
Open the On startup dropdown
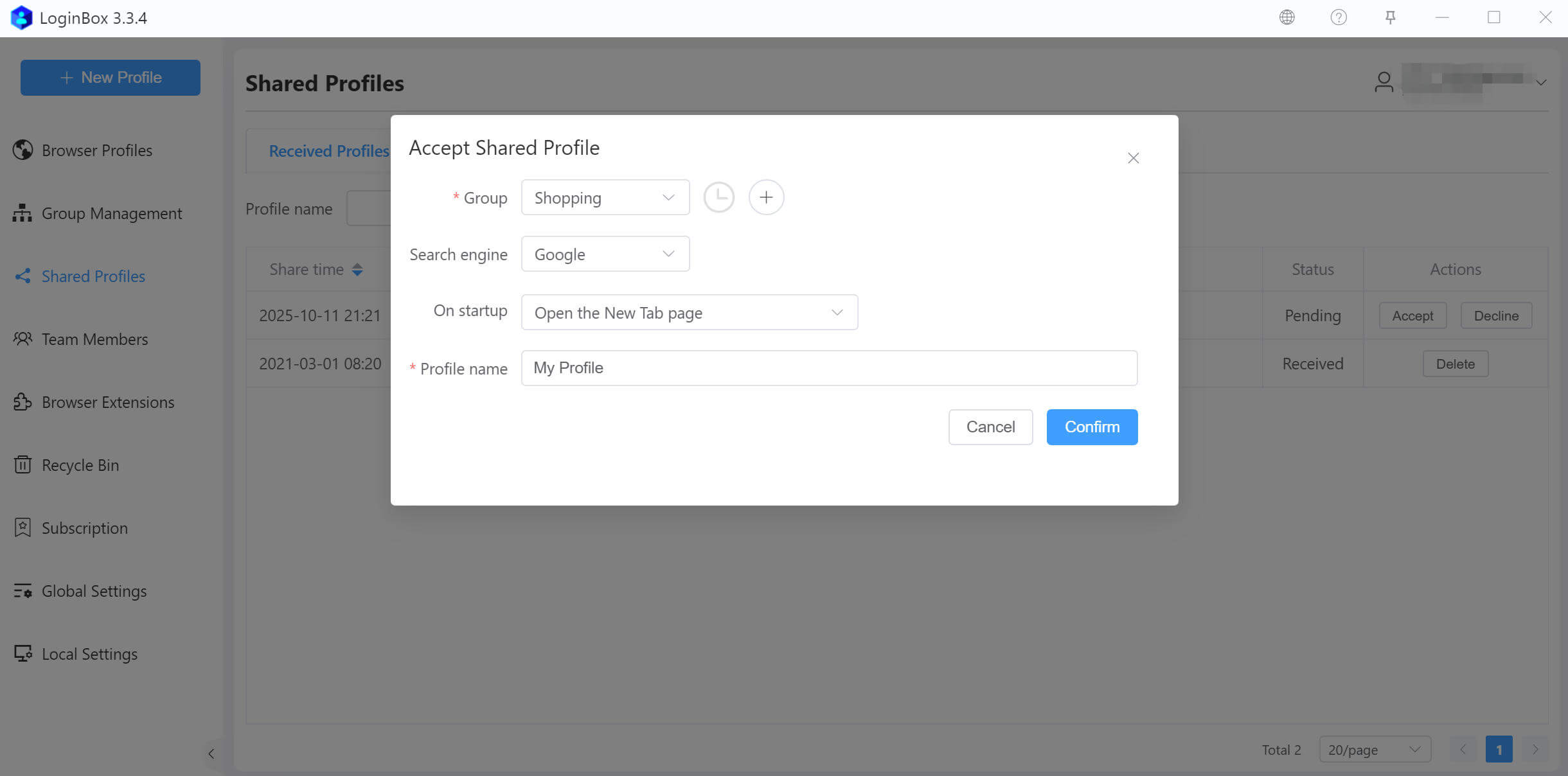tap(689, 313)
